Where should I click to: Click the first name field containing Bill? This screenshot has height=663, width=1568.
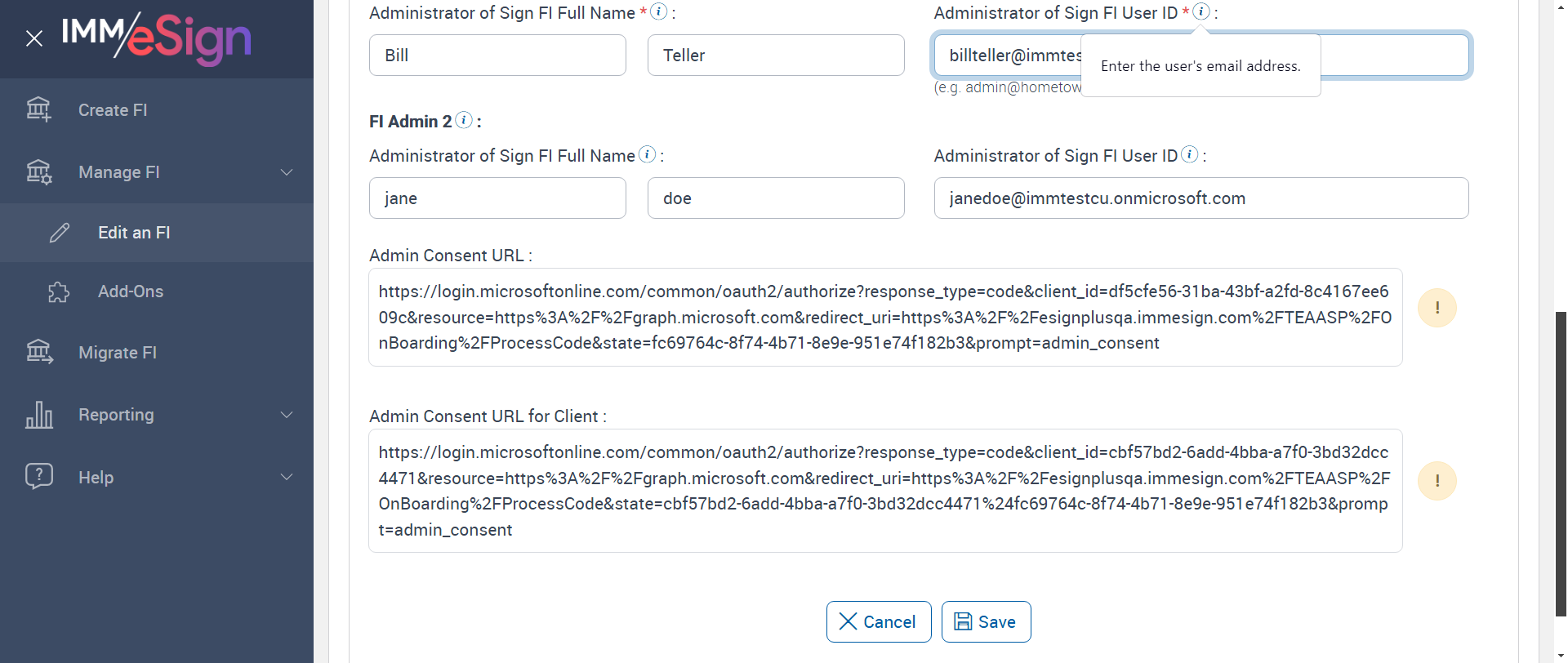497,56
